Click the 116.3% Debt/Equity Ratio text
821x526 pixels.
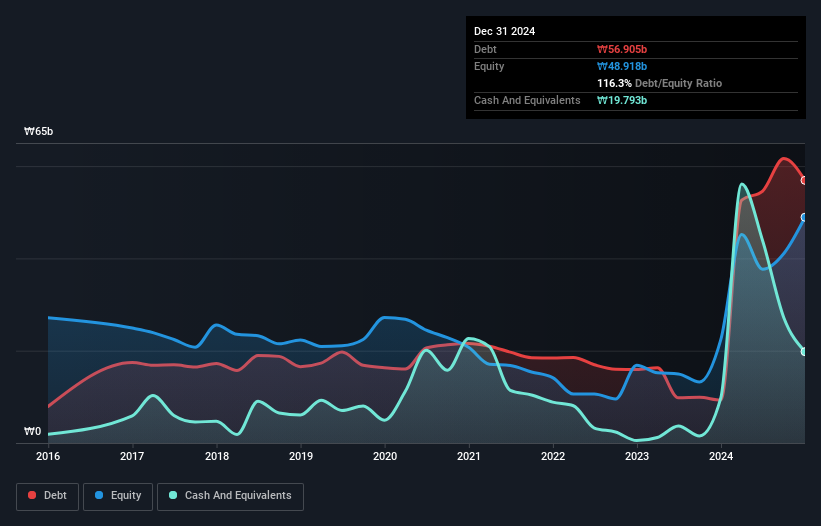tap(659, 83)
